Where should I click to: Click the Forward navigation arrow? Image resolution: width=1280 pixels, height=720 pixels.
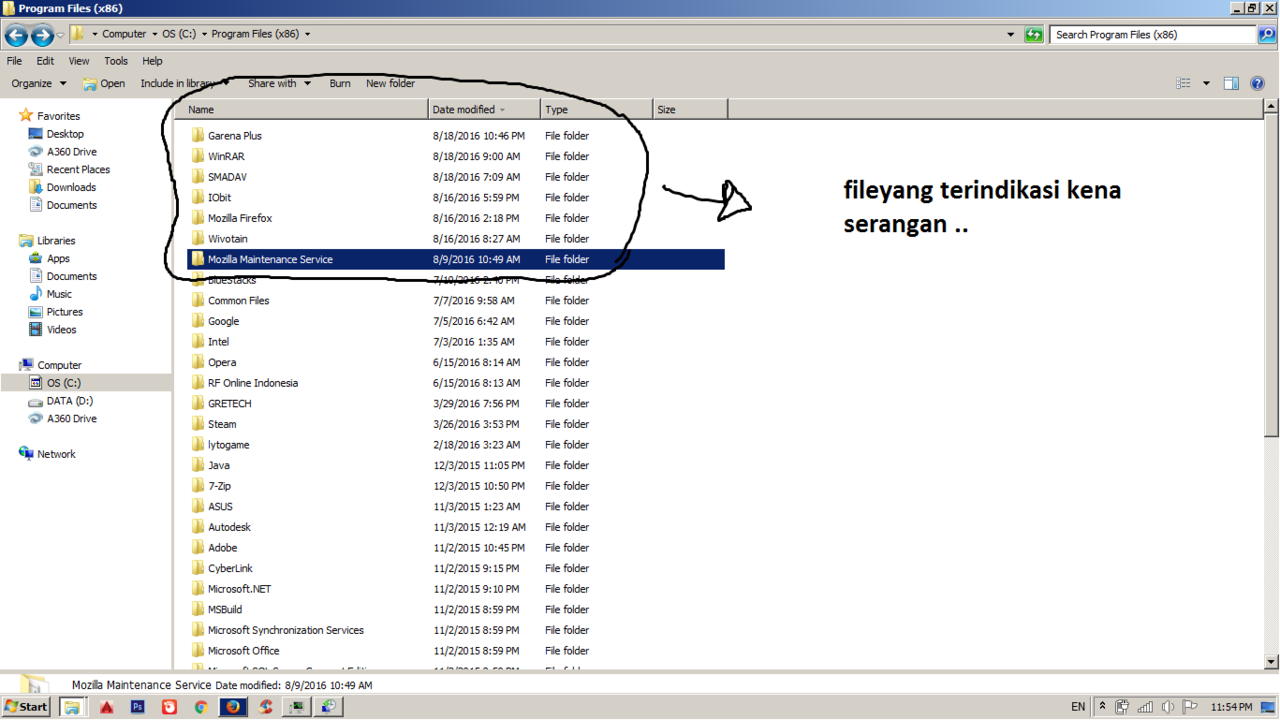42,35
